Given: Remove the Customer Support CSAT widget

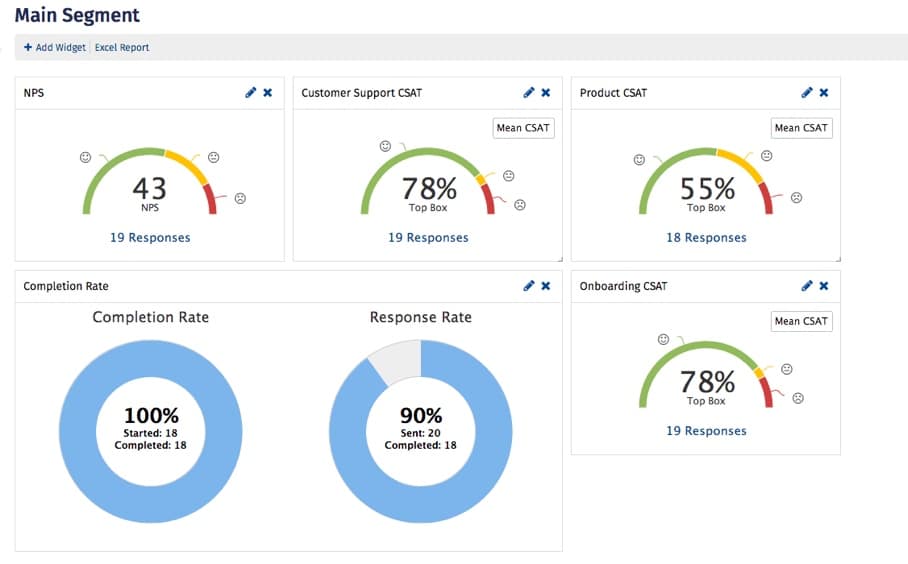Looking at the screenshot, I should tap(545, 93).
